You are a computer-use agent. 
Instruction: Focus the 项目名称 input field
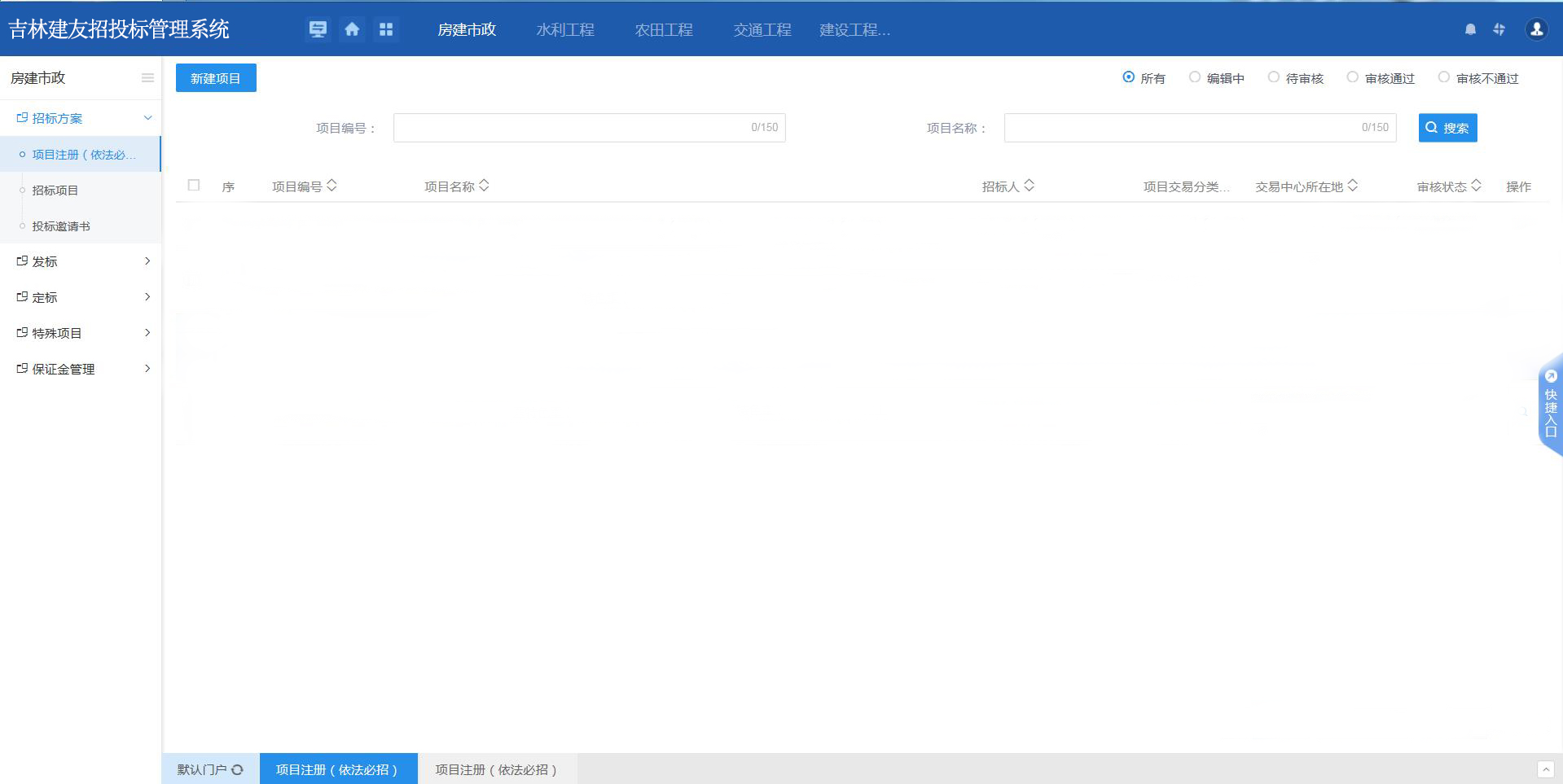click(x=1200, y=128)
